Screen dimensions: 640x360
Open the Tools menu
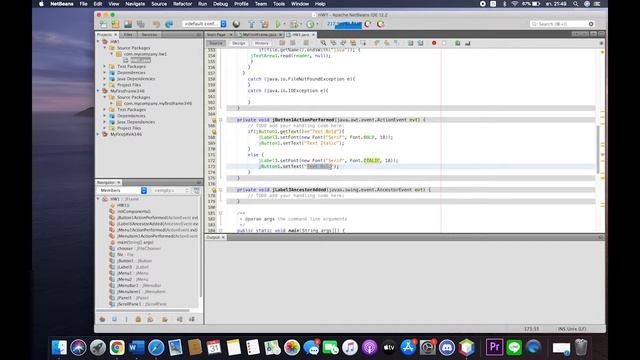[279, 4]
